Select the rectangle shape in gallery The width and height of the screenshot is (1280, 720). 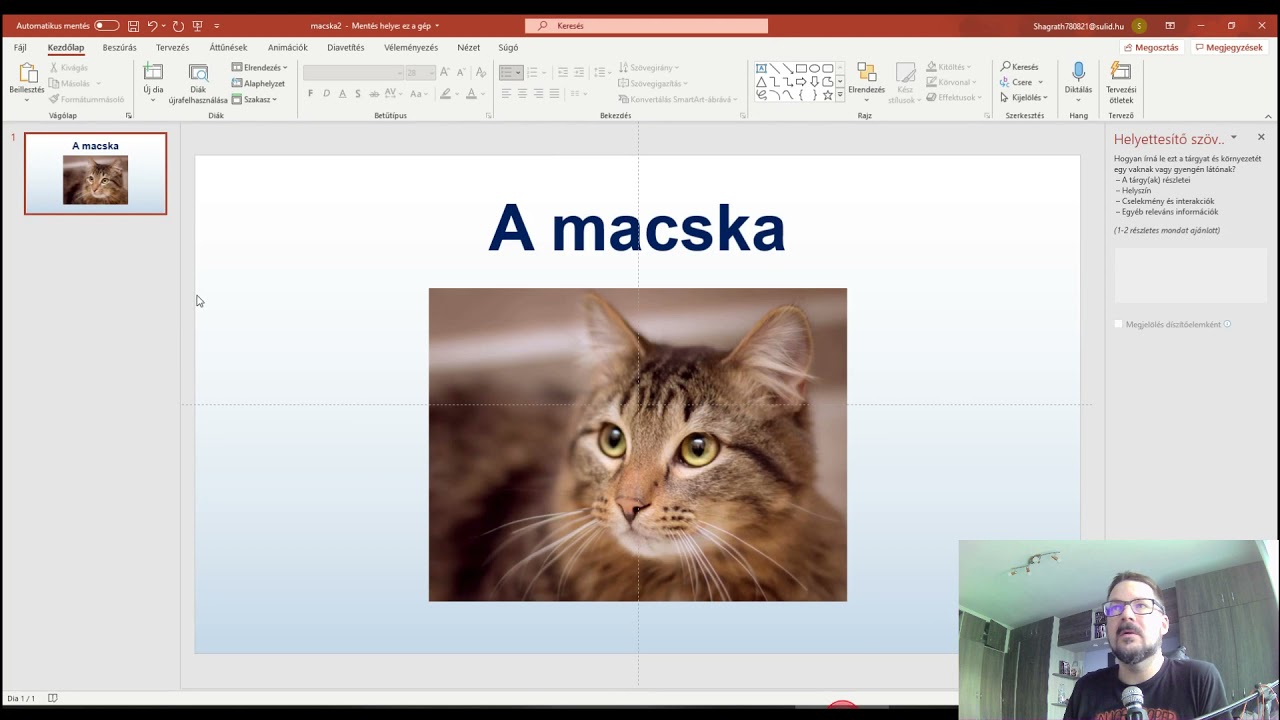[801, 69]
